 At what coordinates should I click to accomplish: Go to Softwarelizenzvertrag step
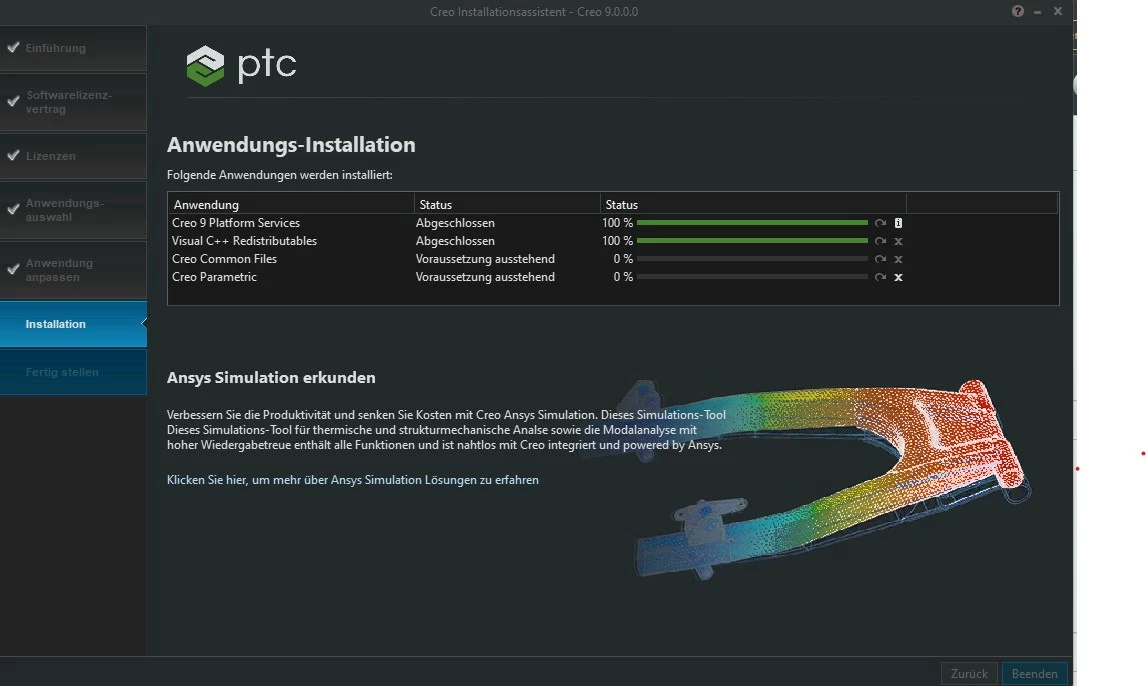pyautogui.click(x=73, y=102)
